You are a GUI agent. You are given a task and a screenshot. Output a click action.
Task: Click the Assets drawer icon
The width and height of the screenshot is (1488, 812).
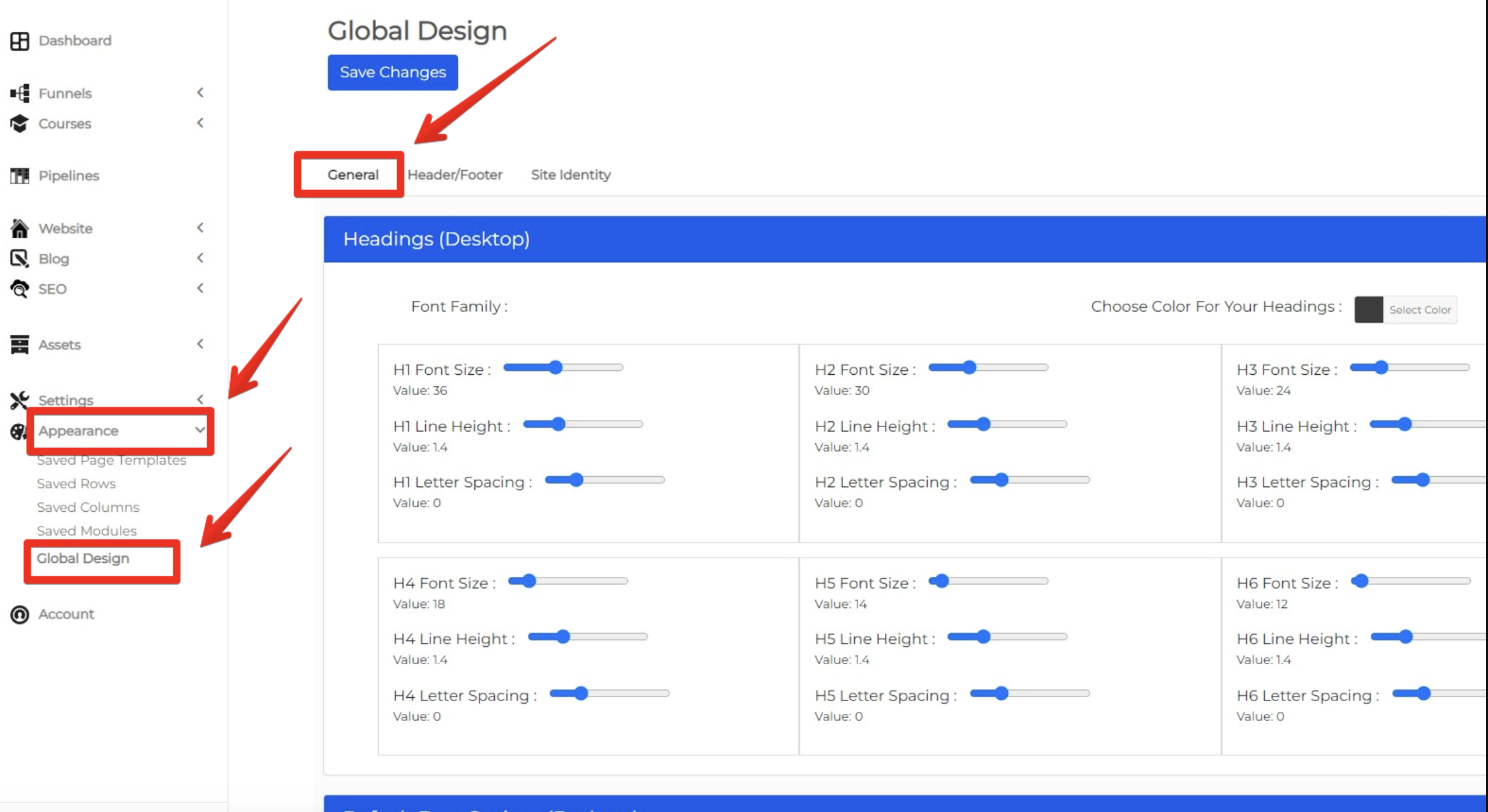tap(20, 344)
